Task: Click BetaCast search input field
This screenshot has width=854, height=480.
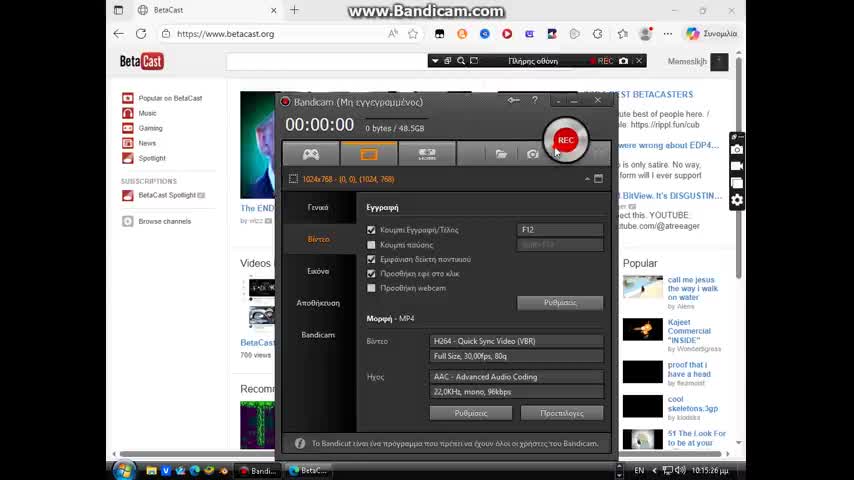Action: (x=327, y=62)
